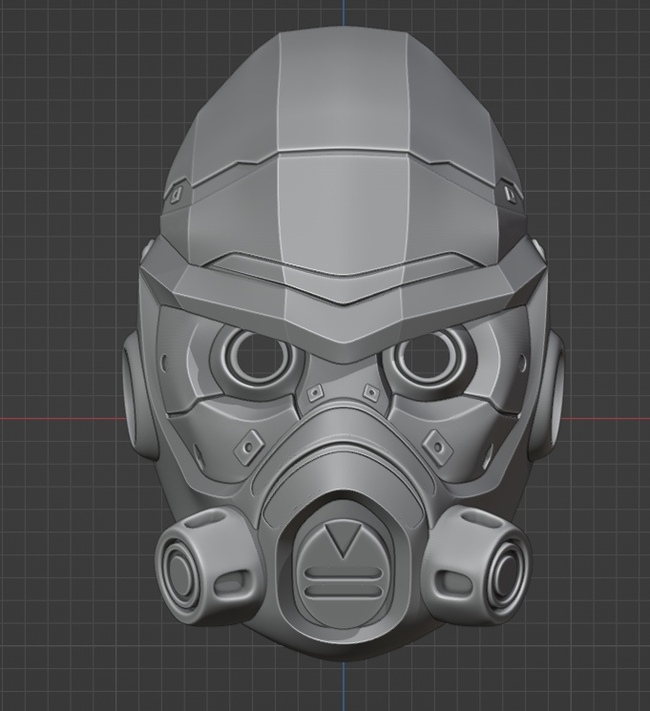Click the diamond rivet right of the nose bridge
The height and width of the screenshot is (711, 650).
370,394
